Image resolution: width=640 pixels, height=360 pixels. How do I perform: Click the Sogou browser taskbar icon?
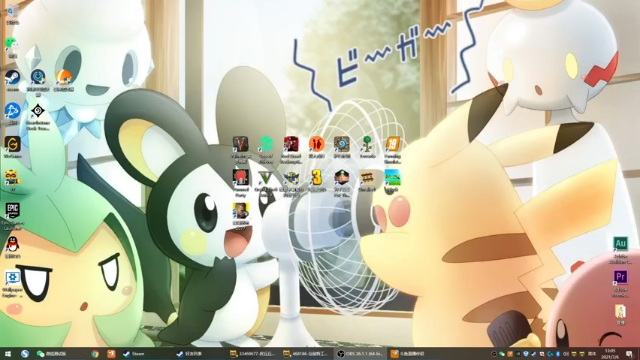(x=24, y=354)
